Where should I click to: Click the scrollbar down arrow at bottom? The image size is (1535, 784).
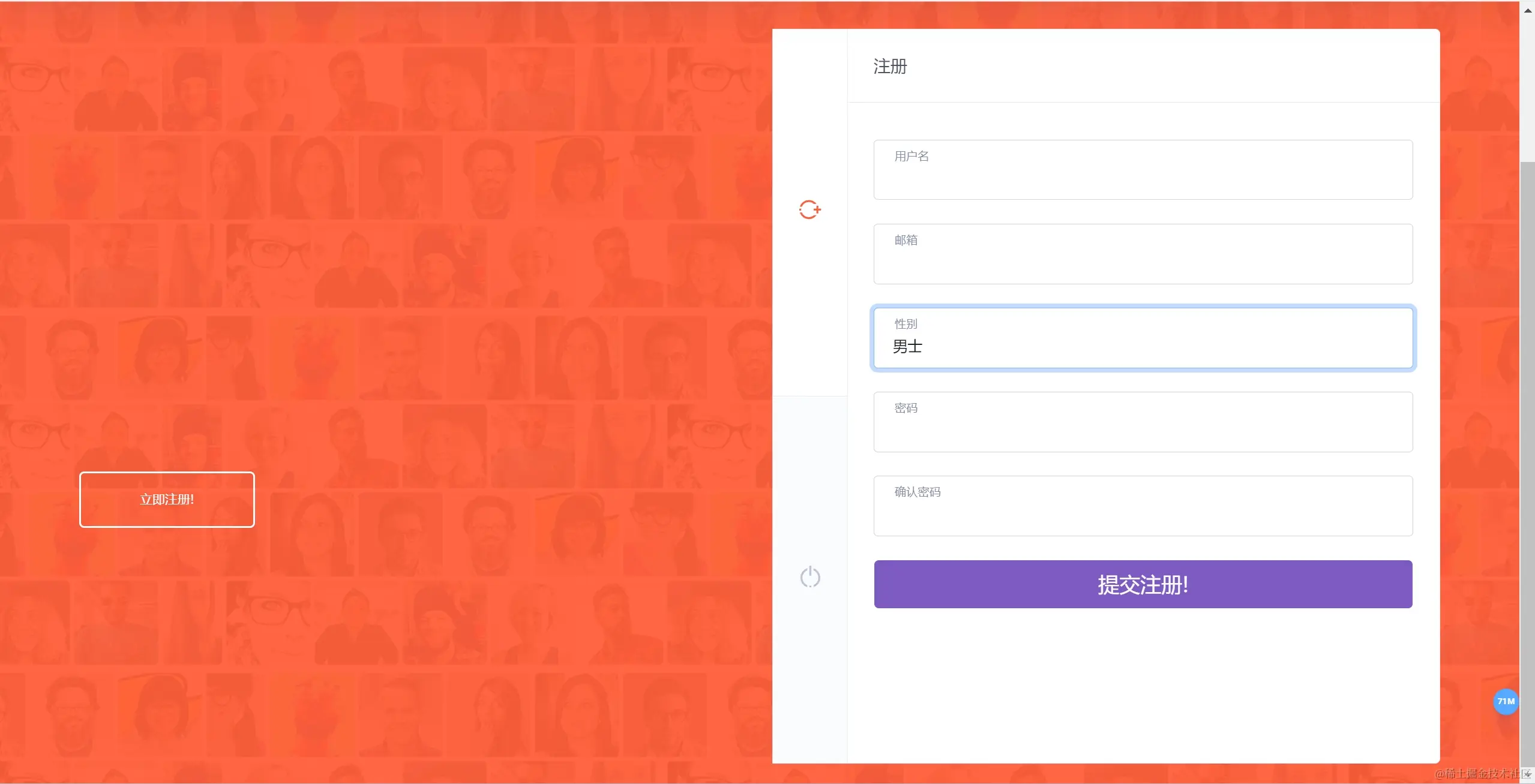1527,774
